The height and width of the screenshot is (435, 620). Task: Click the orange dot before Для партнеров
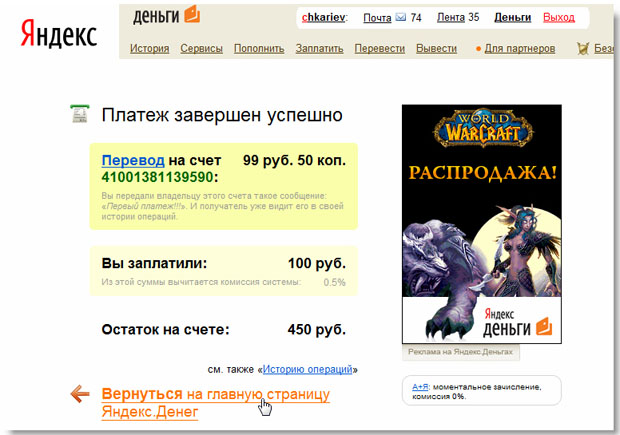click(478, 49)
